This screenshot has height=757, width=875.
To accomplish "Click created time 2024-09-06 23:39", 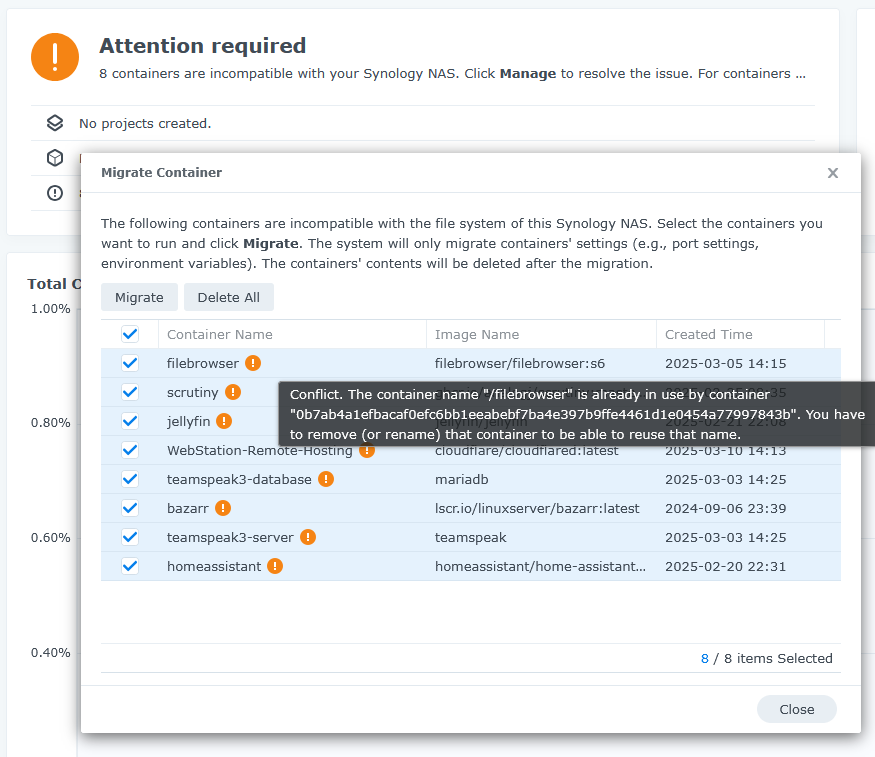I will [725, 509].
